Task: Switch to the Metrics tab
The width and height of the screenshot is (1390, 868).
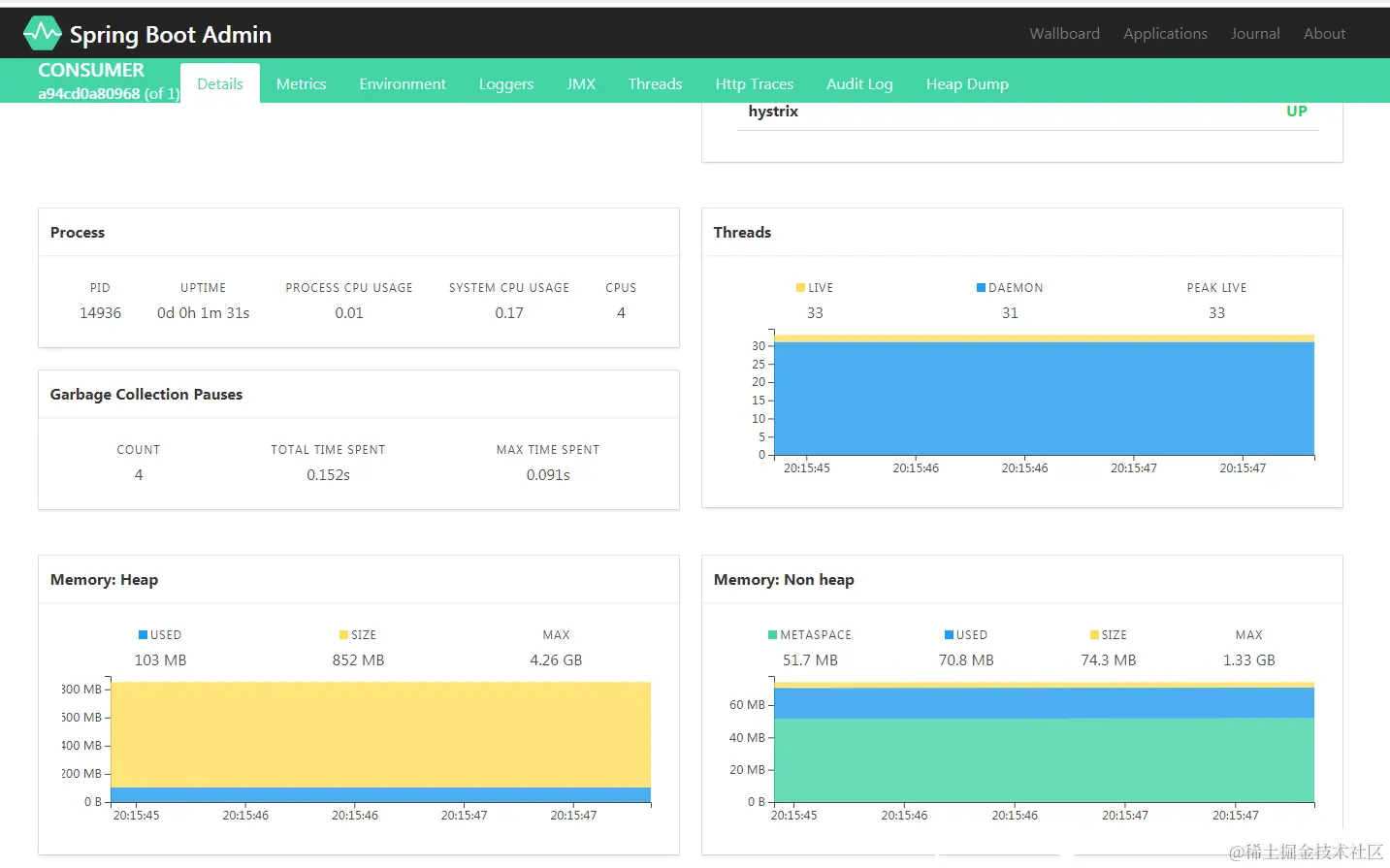Action: [301, 83]
